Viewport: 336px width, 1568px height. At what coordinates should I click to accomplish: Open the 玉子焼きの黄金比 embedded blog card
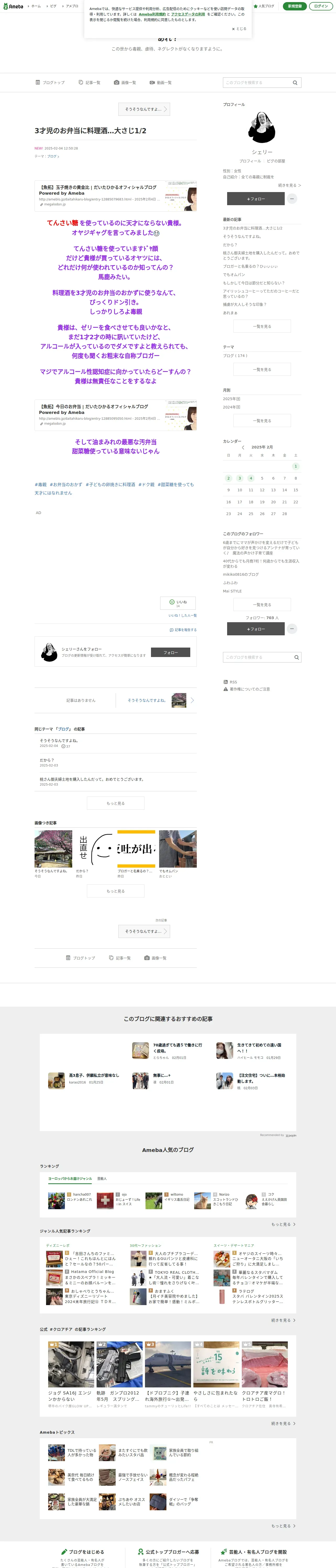(x=115, y=195)
